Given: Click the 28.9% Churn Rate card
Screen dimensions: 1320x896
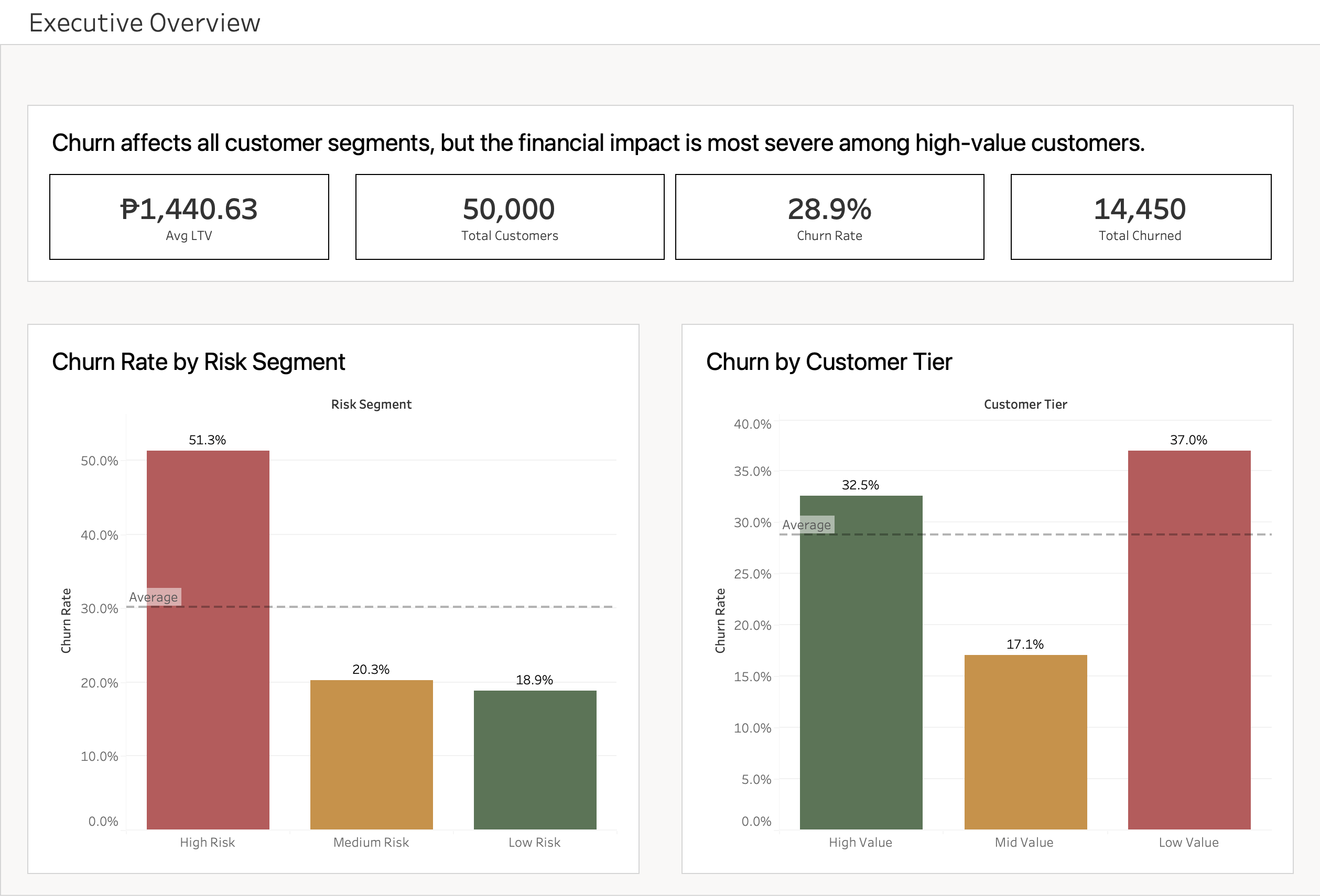Looking at the screenshot, I should (x=829, y=217).
